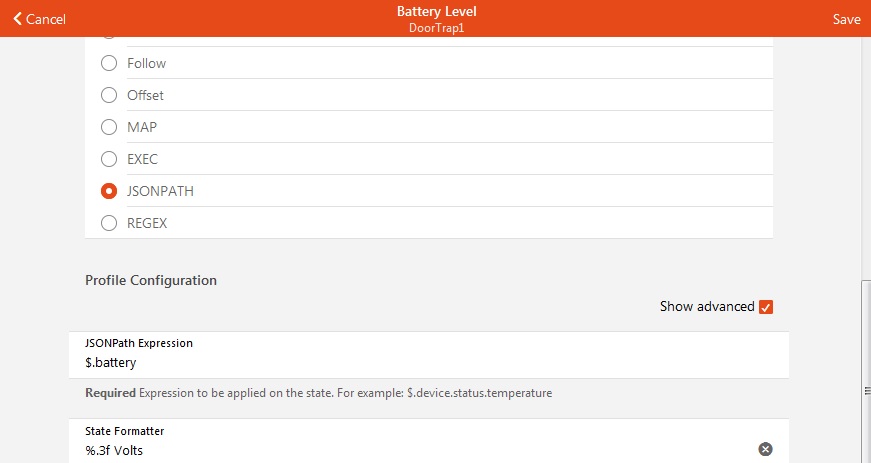Click the selected JSONPATH radio button

[x=109, y=191]
